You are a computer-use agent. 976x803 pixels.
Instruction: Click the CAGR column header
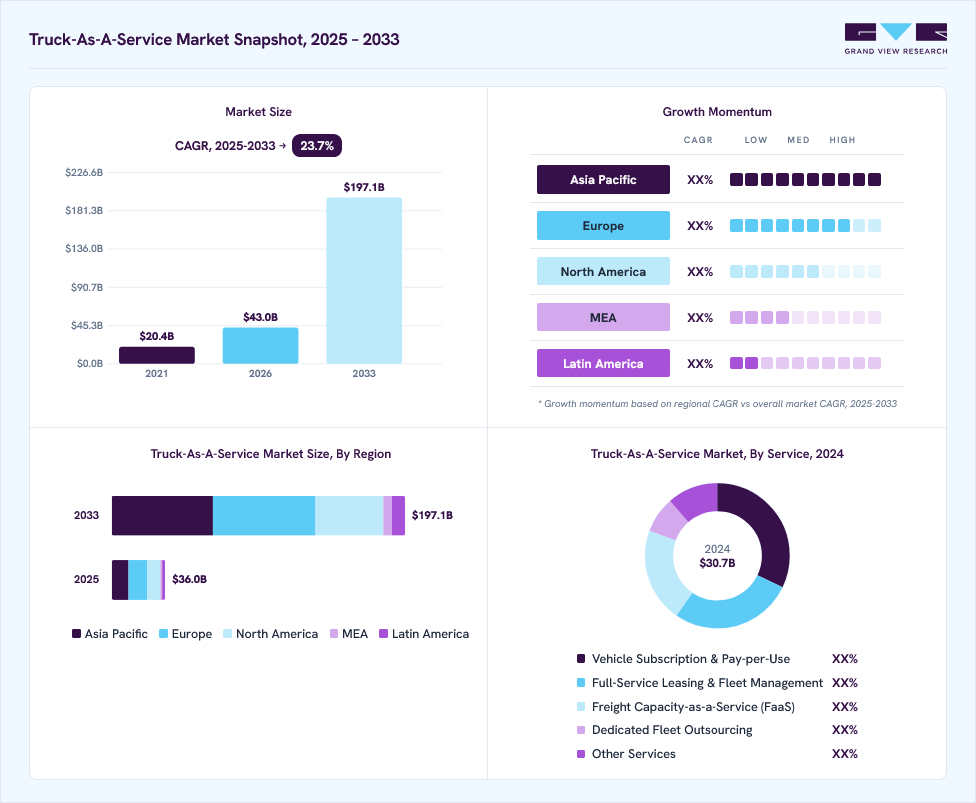(x=698, y=140)
